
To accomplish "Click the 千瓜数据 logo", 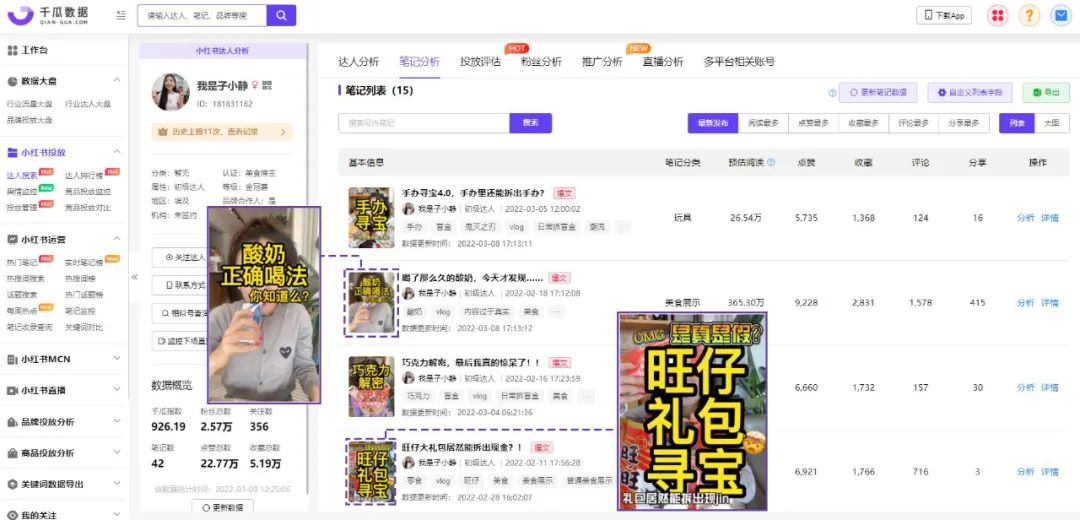I will tap(48, 15).
